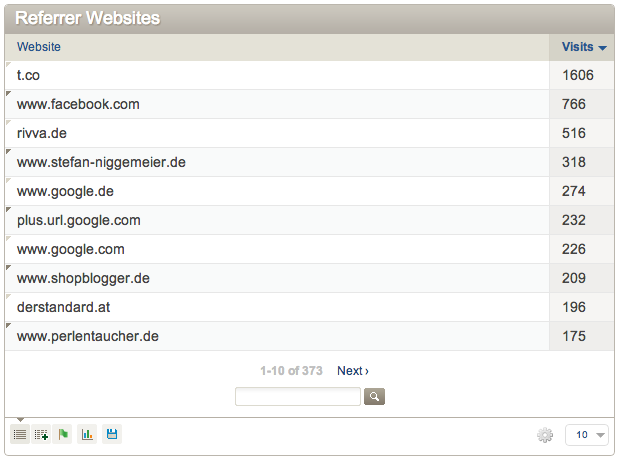Go to Next page of results
This screenshot has height=462, width=621.
pos(353,371)
